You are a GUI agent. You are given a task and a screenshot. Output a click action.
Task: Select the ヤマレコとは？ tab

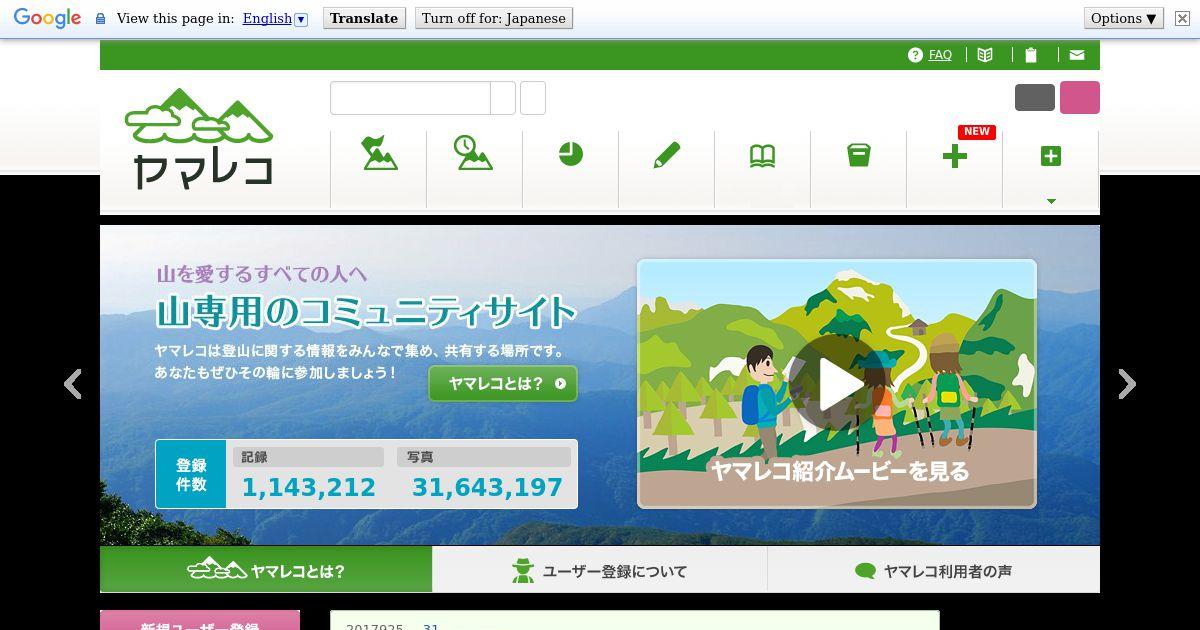[266, 571]
